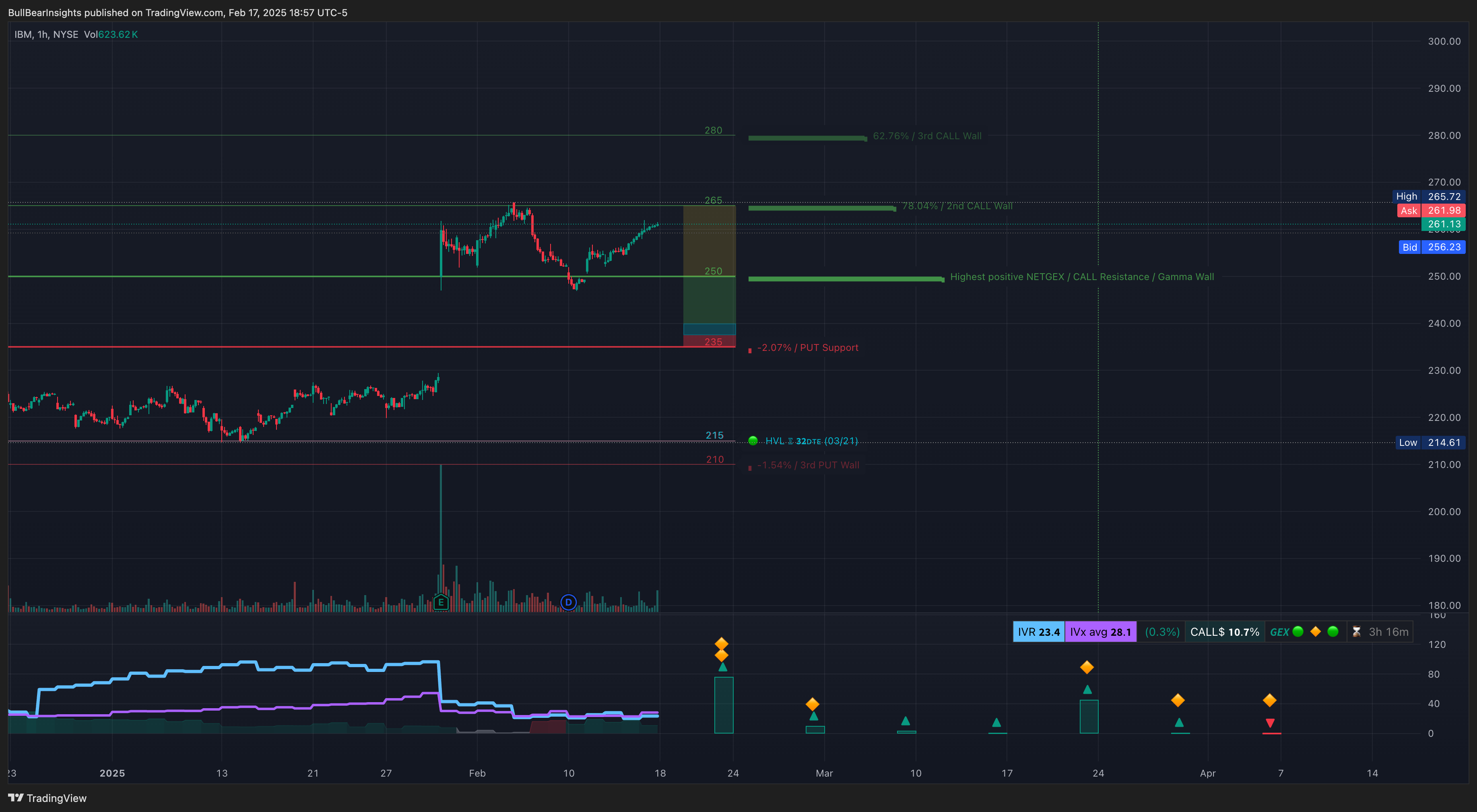This screenshot has width=1477, height=812.
Task: Click the TradingView logo at bottom left
Action: [x=47, y=798]
